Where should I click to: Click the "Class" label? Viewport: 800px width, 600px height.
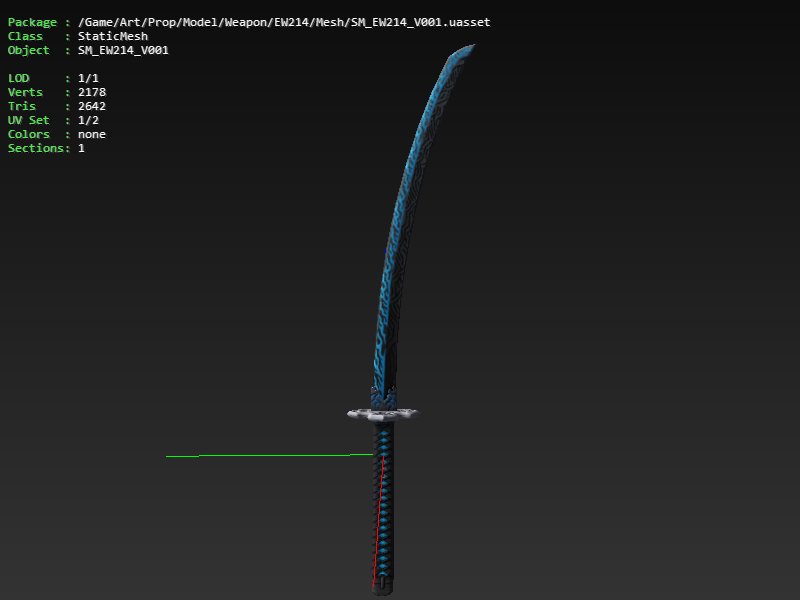pyautogui.click(x=25, y=36)
